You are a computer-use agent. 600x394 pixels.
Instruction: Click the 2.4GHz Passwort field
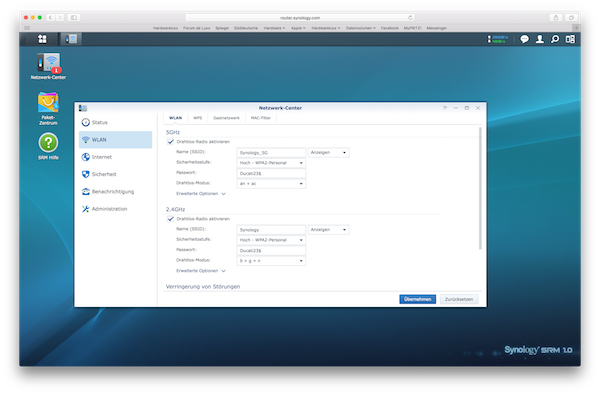pos(271,251)
